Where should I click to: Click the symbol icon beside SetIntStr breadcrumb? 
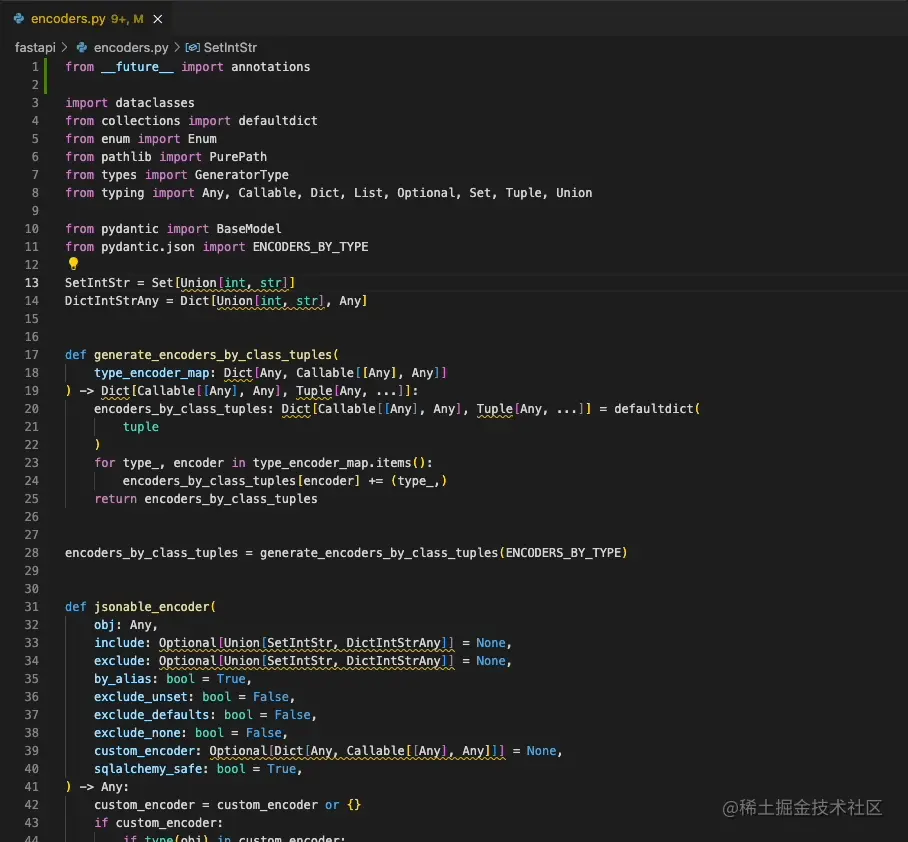click(x=193, y=47)
